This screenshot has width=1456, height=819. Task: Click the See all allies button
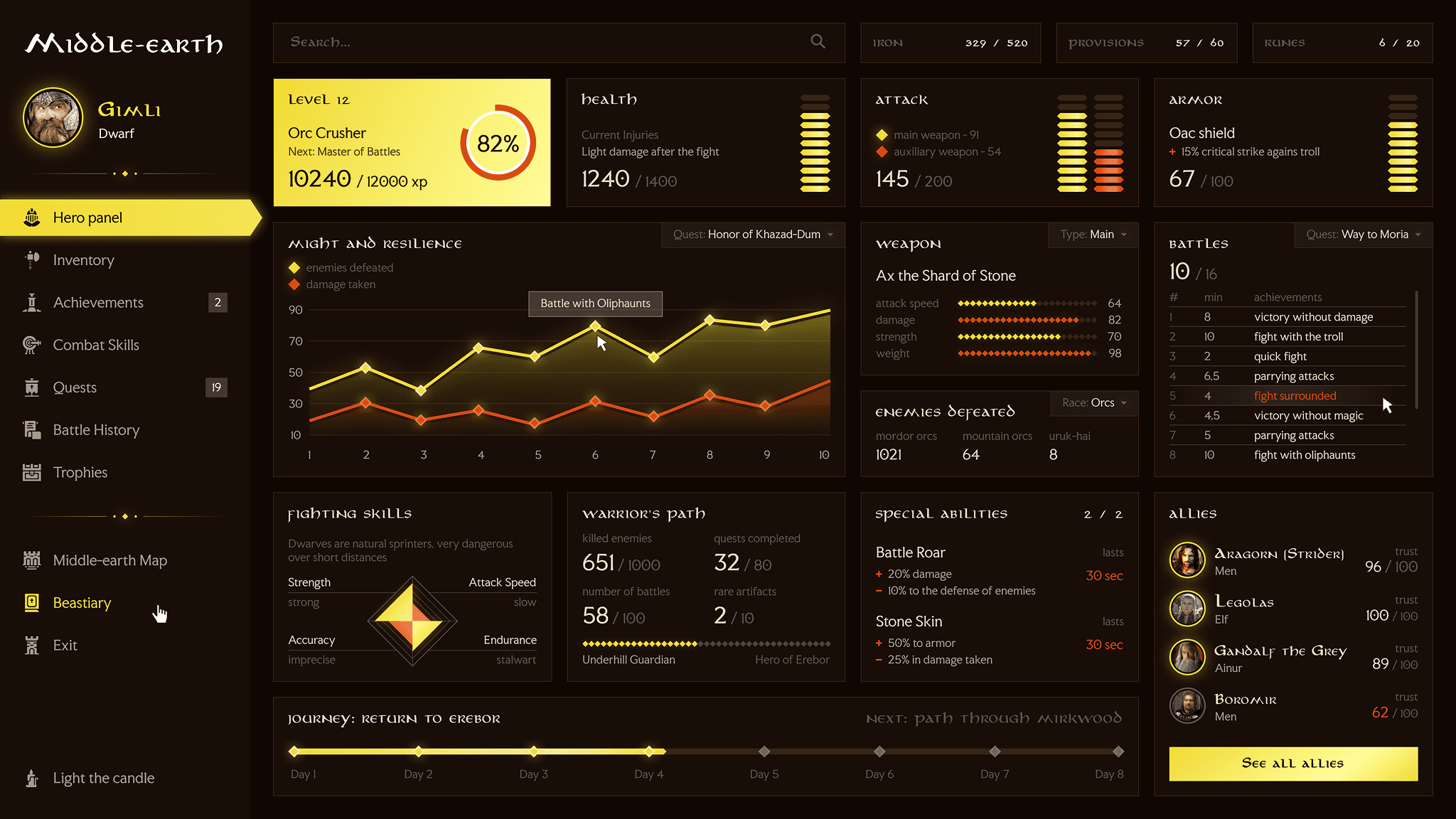pyautogui.click(x=1293, y=764)
